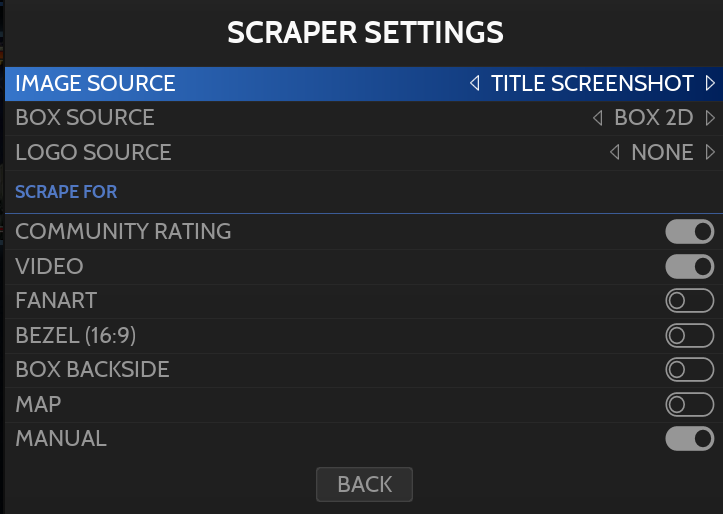Turn off the Video toggle
The width and height of the screenshot is (723, 514).
[690, 267]
